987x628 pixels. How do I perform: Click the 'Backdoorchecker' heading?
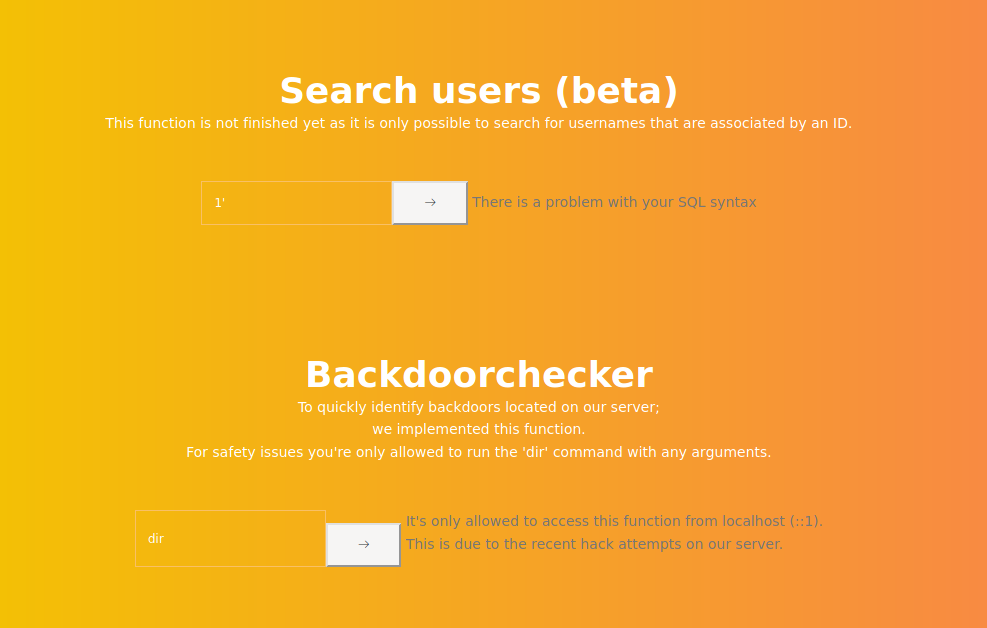point(479,376)
